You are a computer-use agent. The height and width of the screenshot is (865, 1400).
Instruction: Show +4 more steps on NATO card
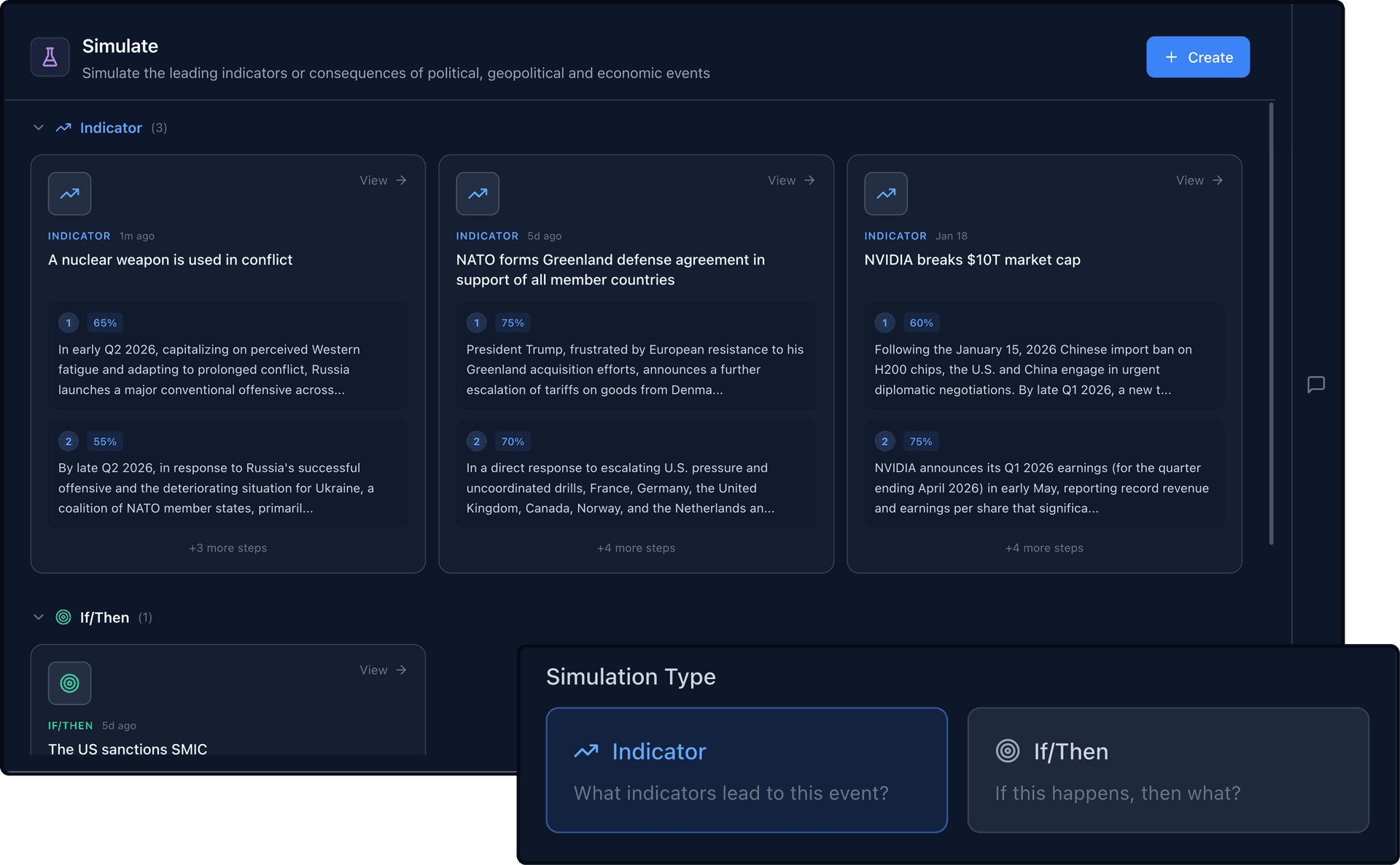coord(636,548)
